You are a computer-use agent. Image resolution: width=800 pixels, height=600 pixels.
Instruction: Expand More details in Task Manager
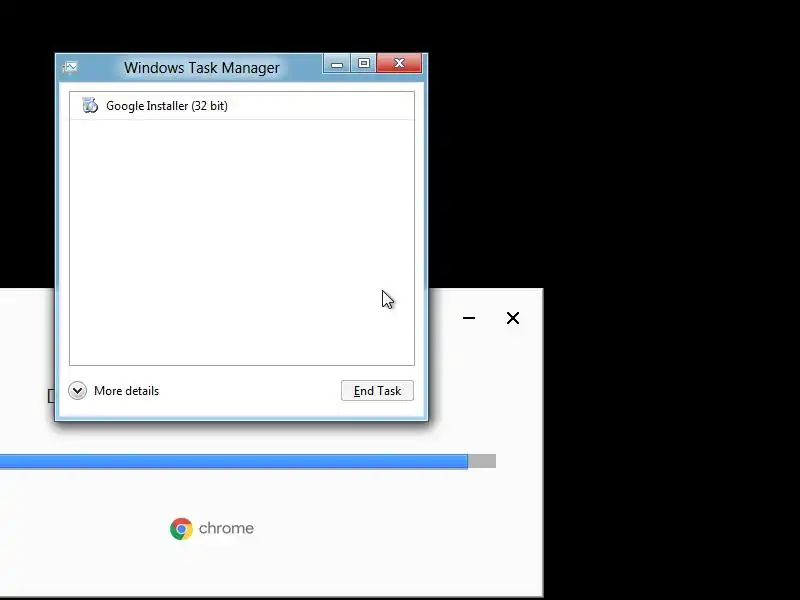78,391
